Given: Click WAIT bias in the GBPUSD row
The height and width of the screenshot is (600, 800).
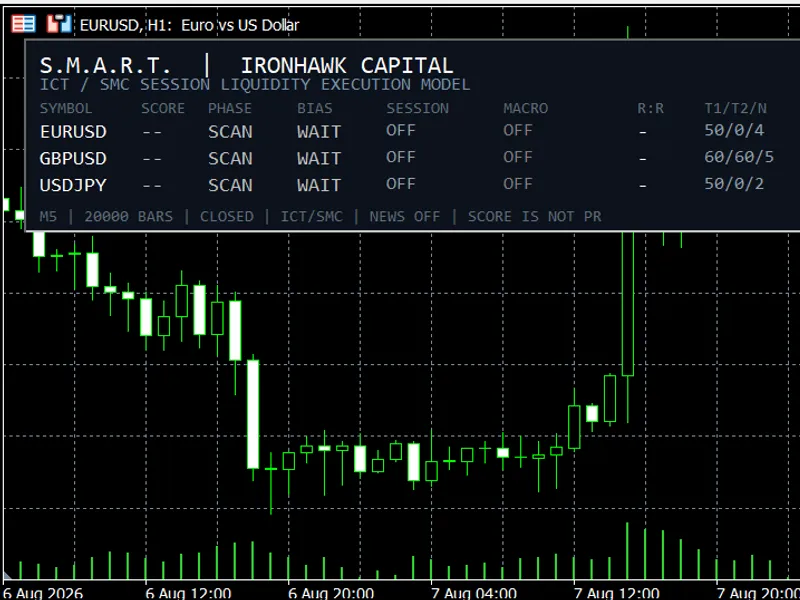Looking at the screenshot, I should tap(319, 158).
